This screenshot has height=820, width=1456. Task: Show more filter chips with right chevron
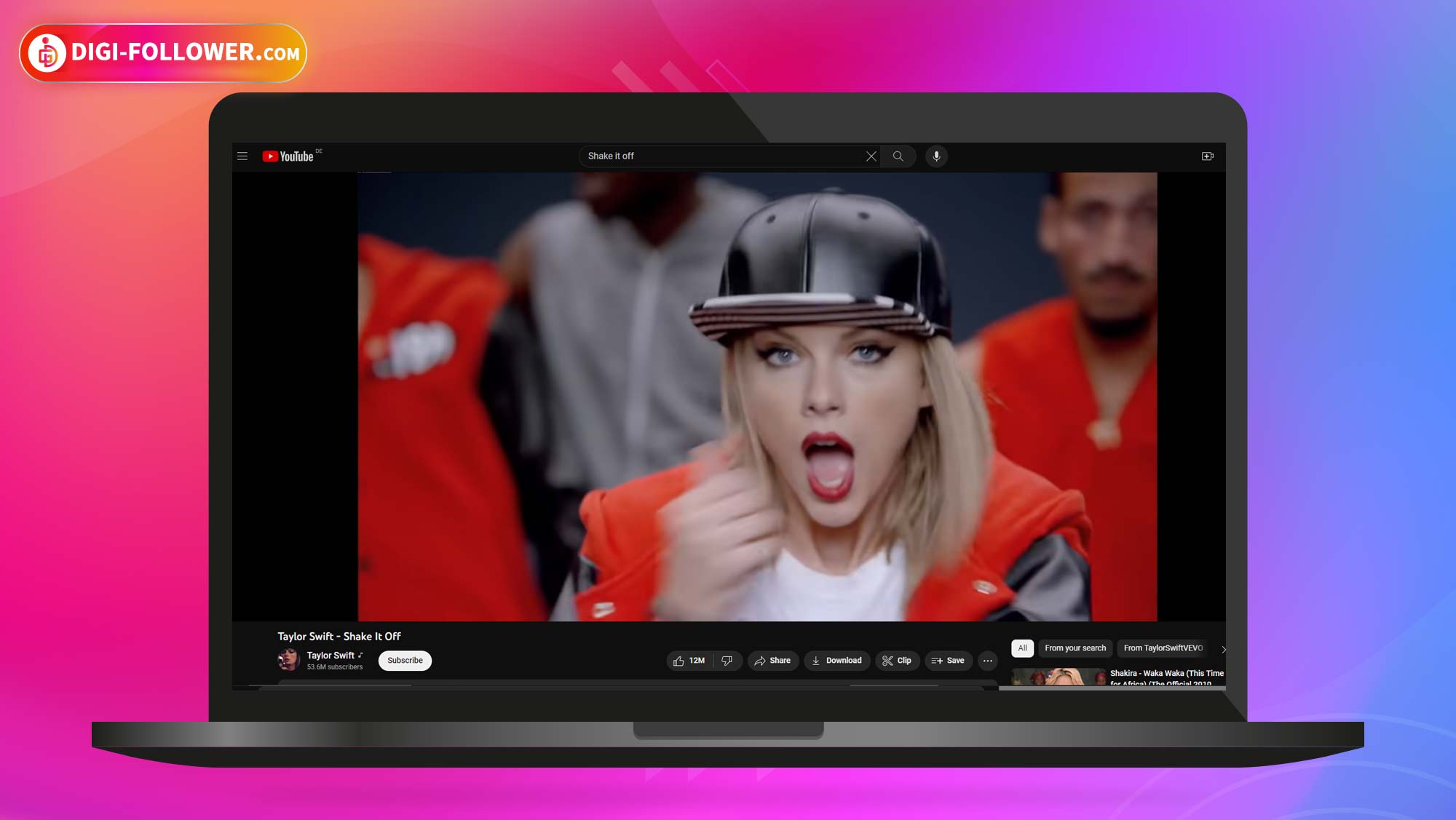coord(1224,649)
